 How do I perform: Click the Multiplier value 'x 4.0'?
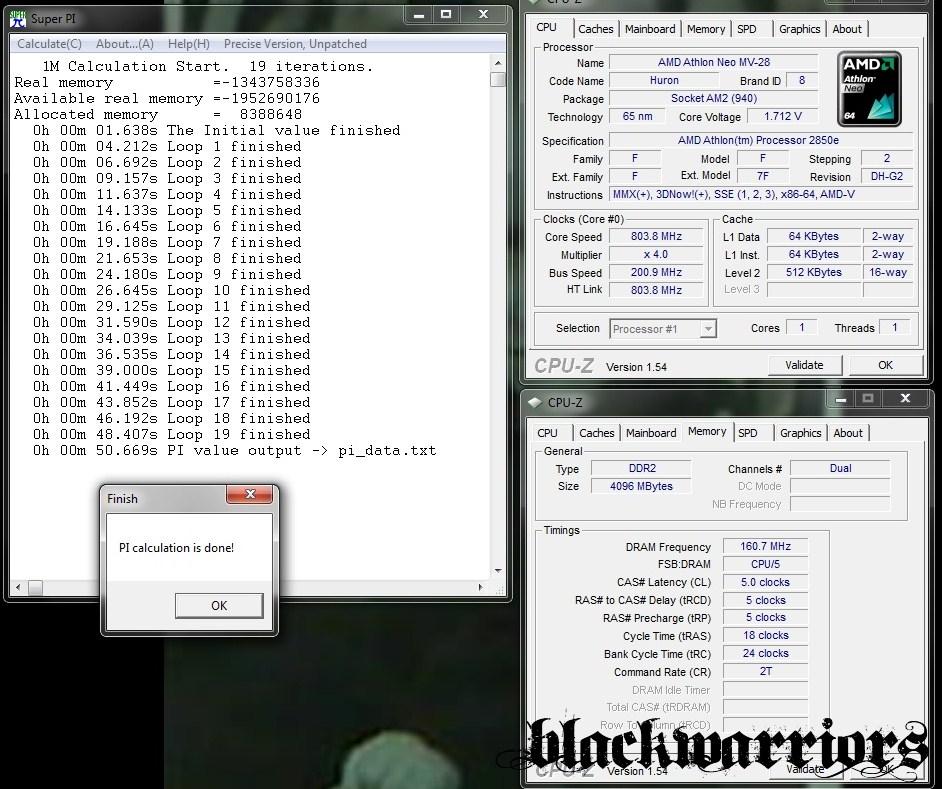tap(656, 254)
